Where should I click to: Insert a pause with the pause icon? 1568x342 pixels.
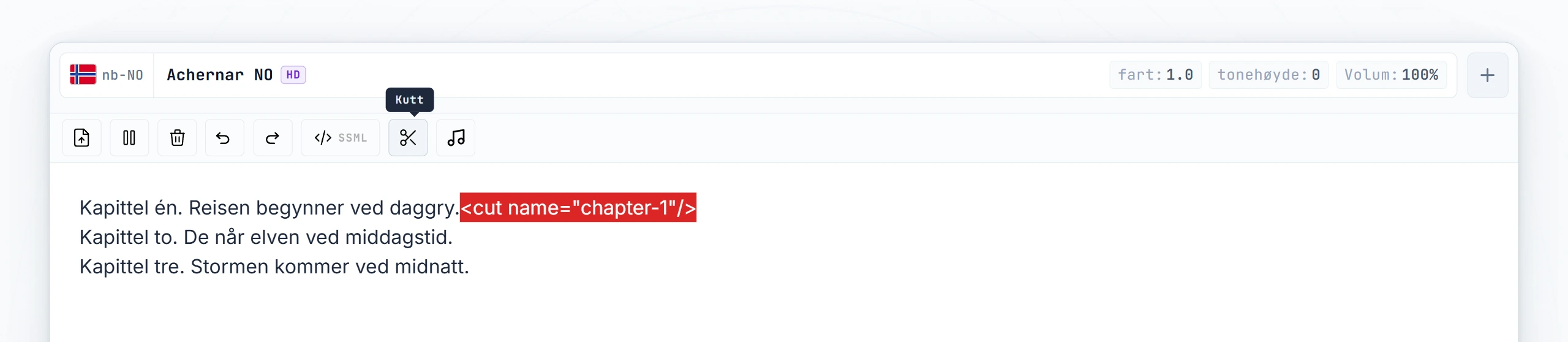(129, 138)
